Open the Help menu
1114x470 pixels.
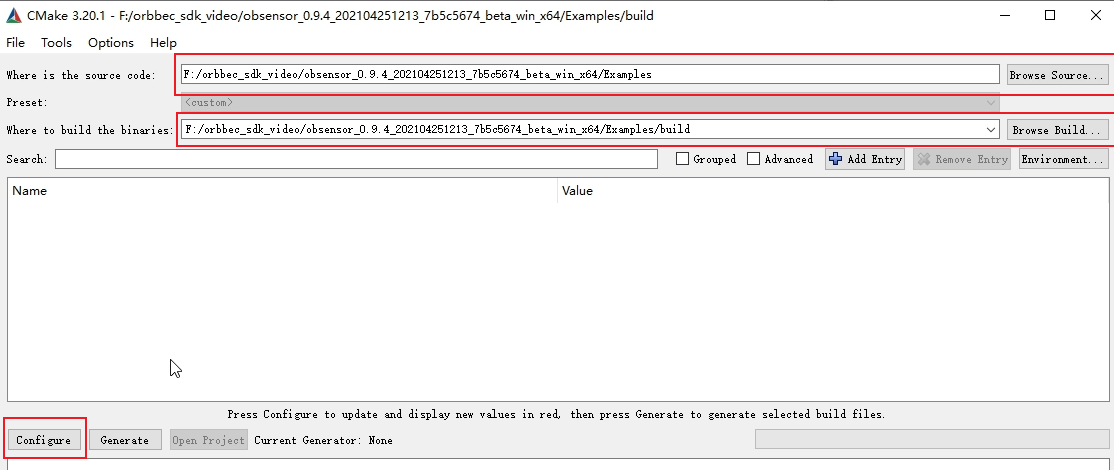(x=163, y=43)
